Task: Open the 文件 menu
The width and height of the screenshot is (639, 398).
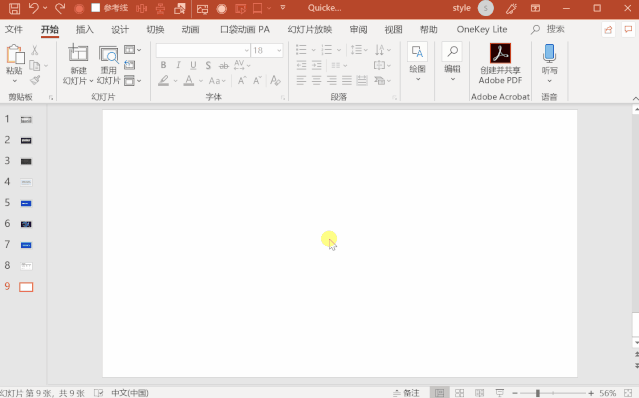Action: pos(14,29)
